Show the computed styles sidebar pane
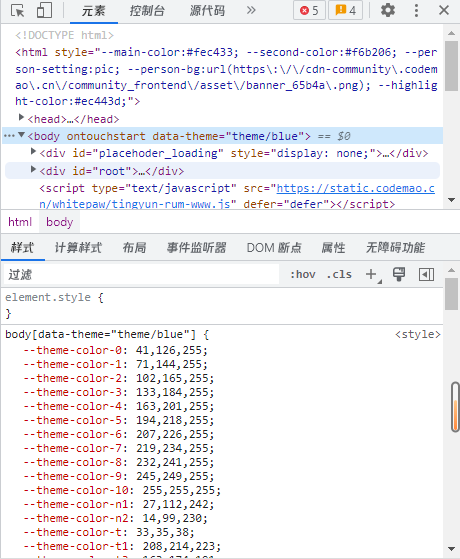This screenshot has height=559, width=460. click(x=426, y=274)
